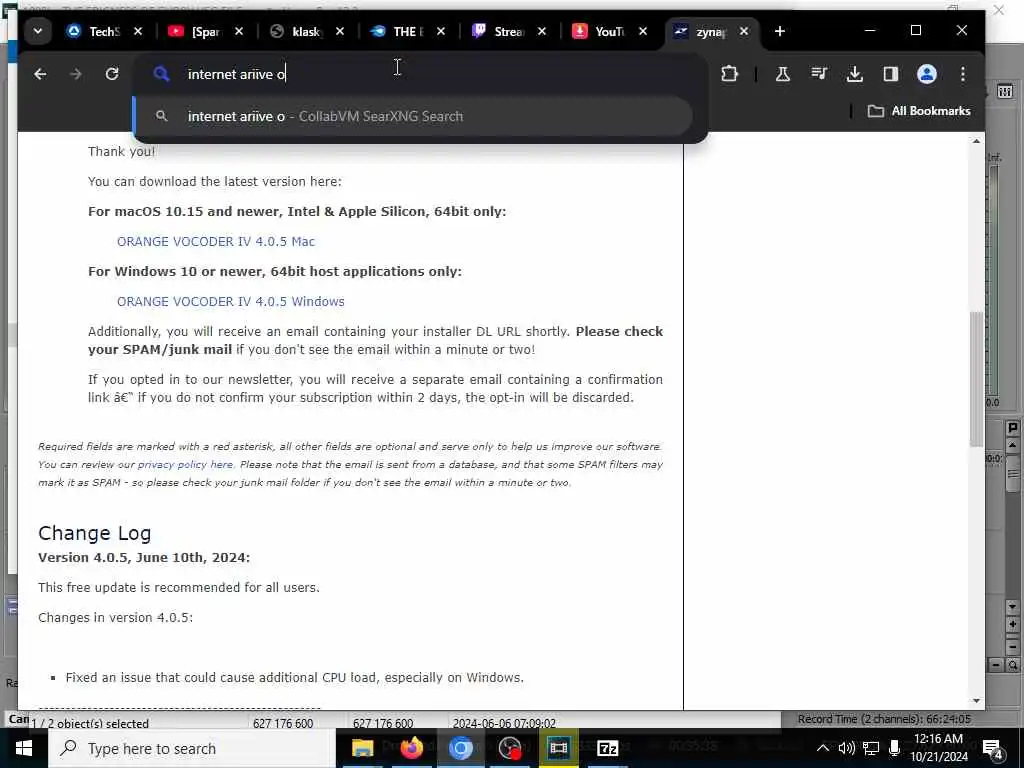The height and width of the screenshot is (768, 1024).
Task: Show hidden system tray icons
Action: pos(823,748)
